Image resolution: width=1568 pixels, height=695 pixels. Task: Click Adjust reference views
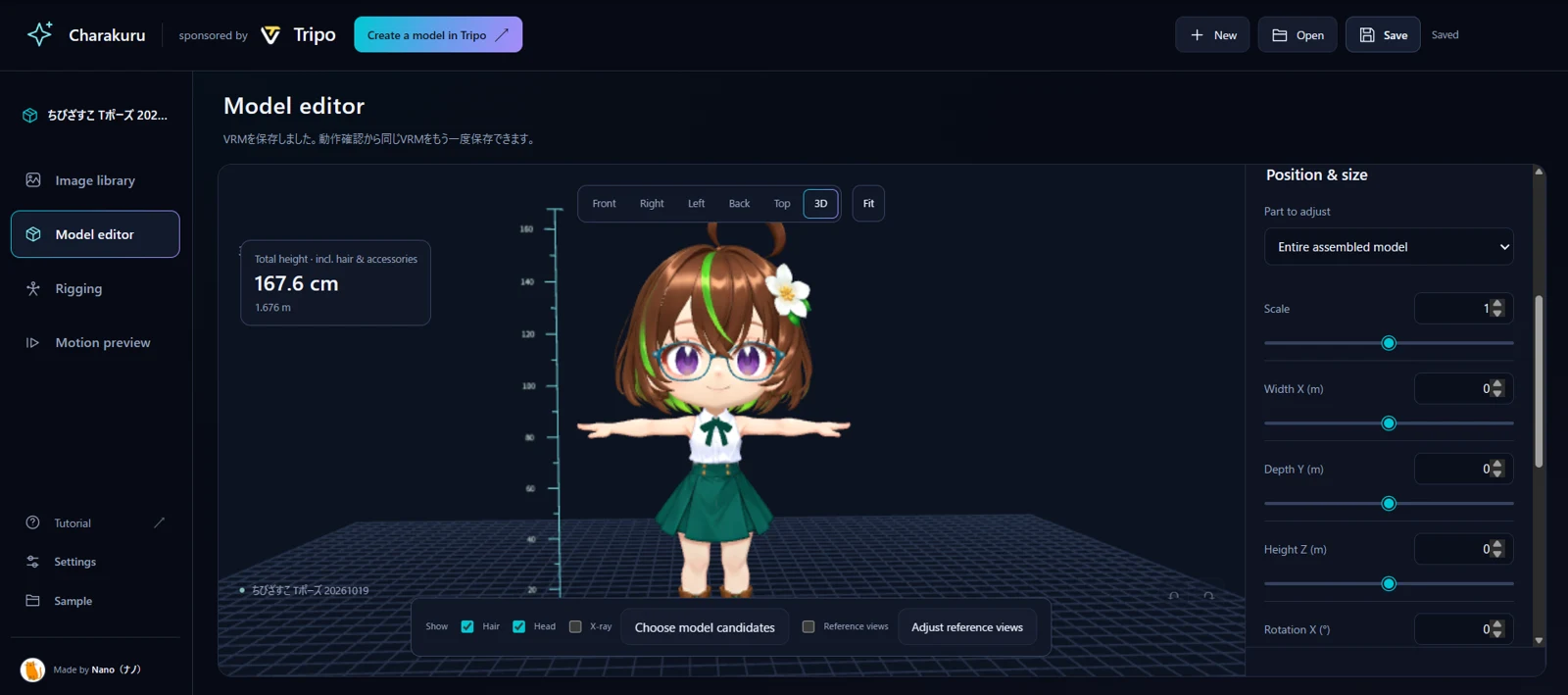coord(967,627)
